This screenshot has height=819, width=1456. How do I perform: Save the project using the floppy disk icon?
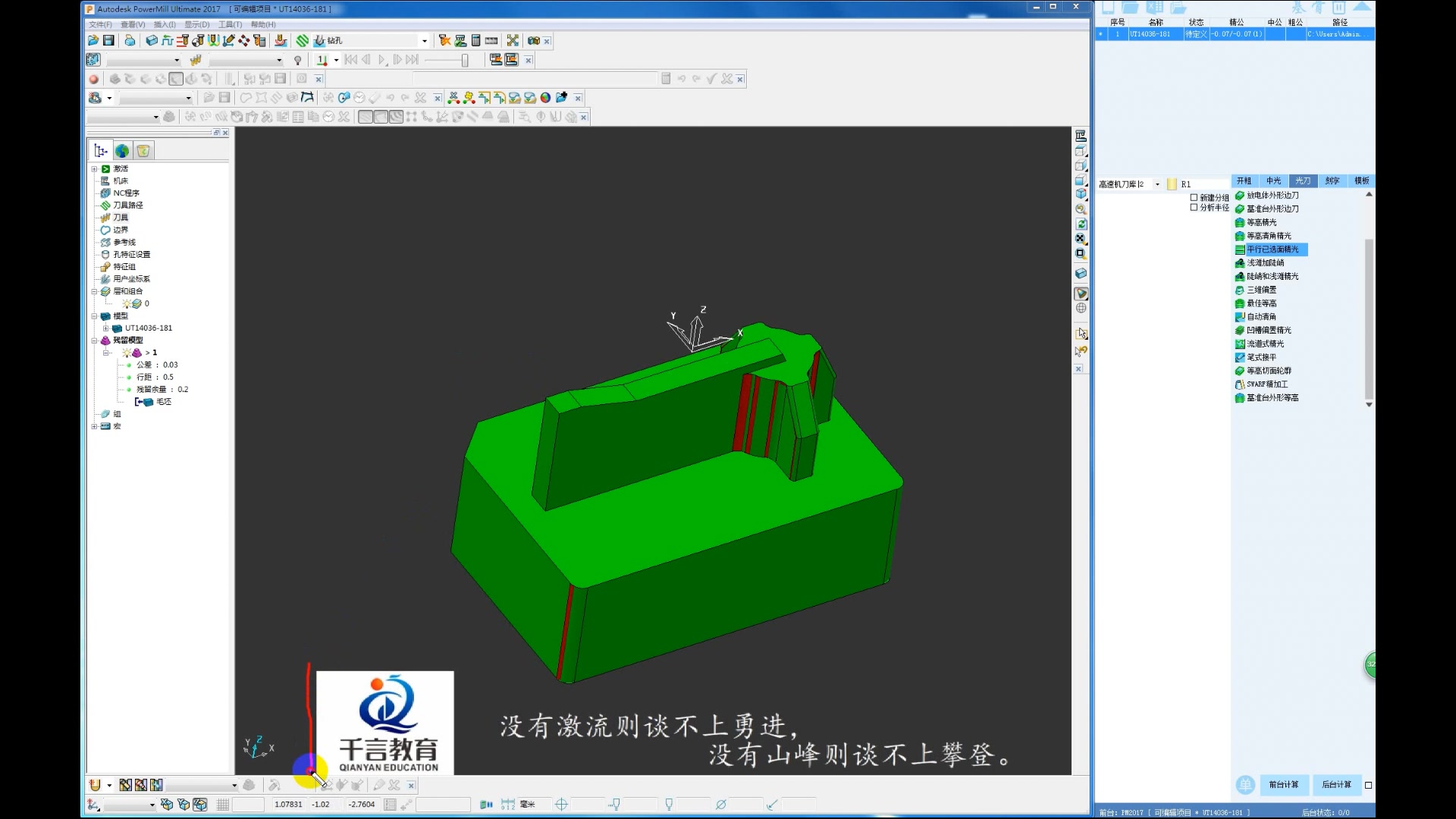point(108,40)
